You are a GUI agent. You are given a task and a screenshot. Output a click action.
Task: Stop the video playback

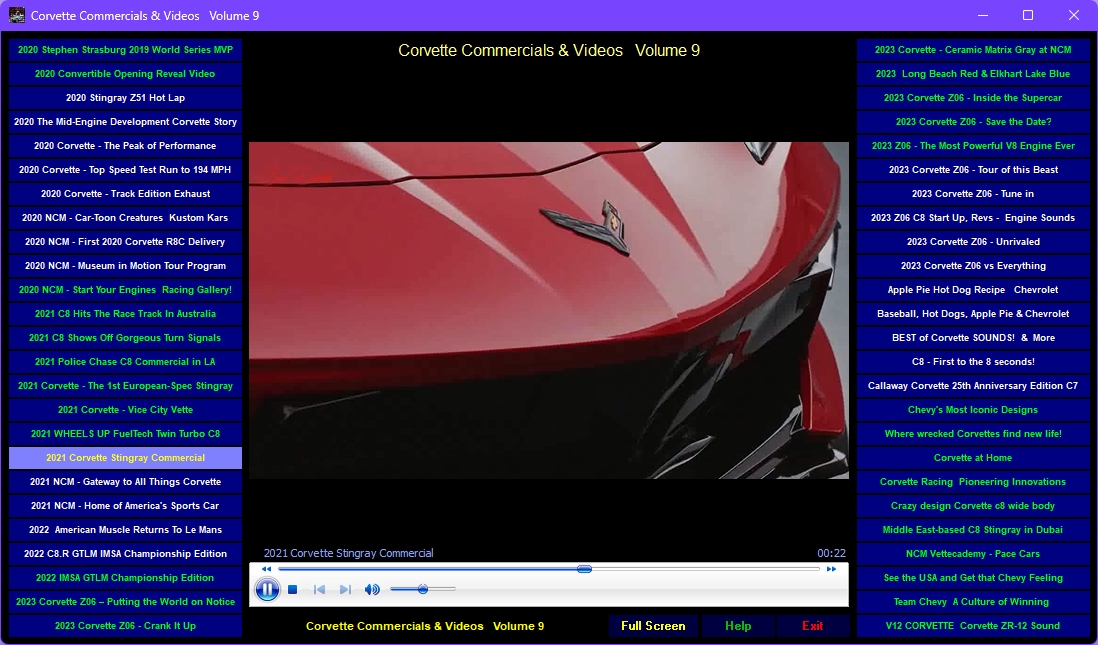pos(293,590)
